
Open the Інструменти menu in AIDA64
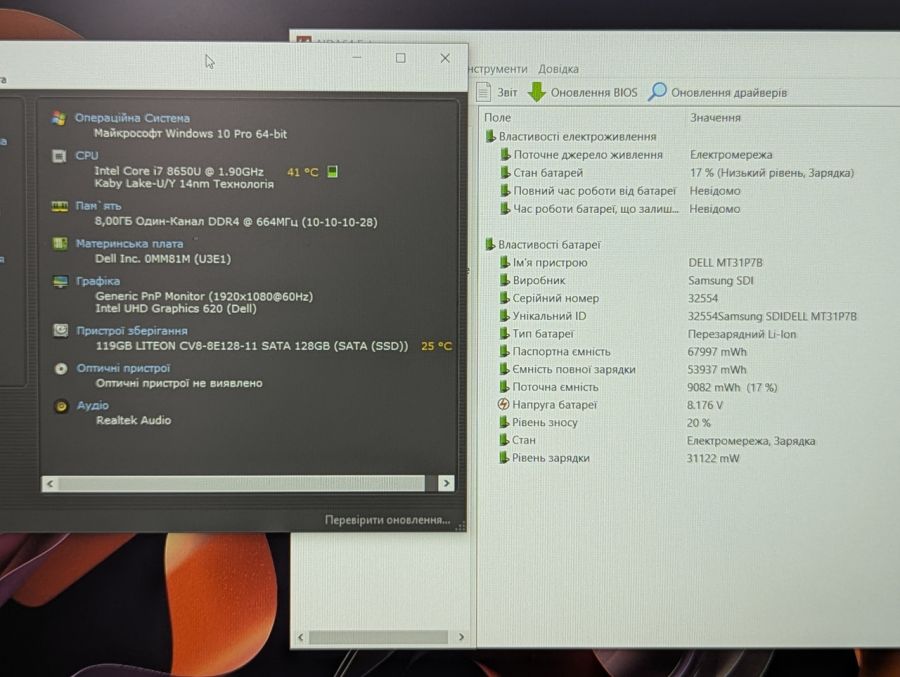(x=497, y=69)
